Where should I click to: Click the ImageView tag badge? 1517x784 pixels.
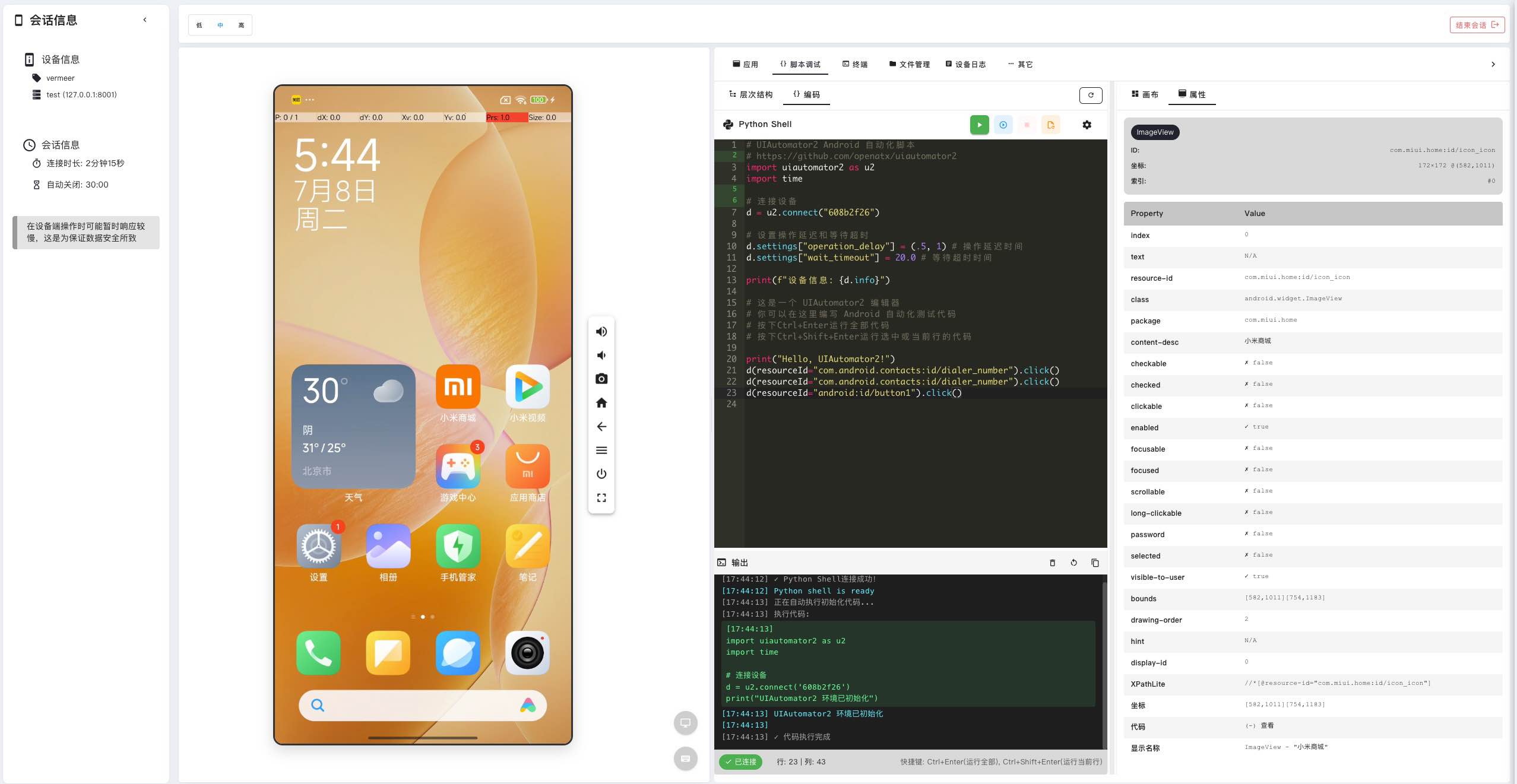pyautogui.click(x=1155, y=132)
